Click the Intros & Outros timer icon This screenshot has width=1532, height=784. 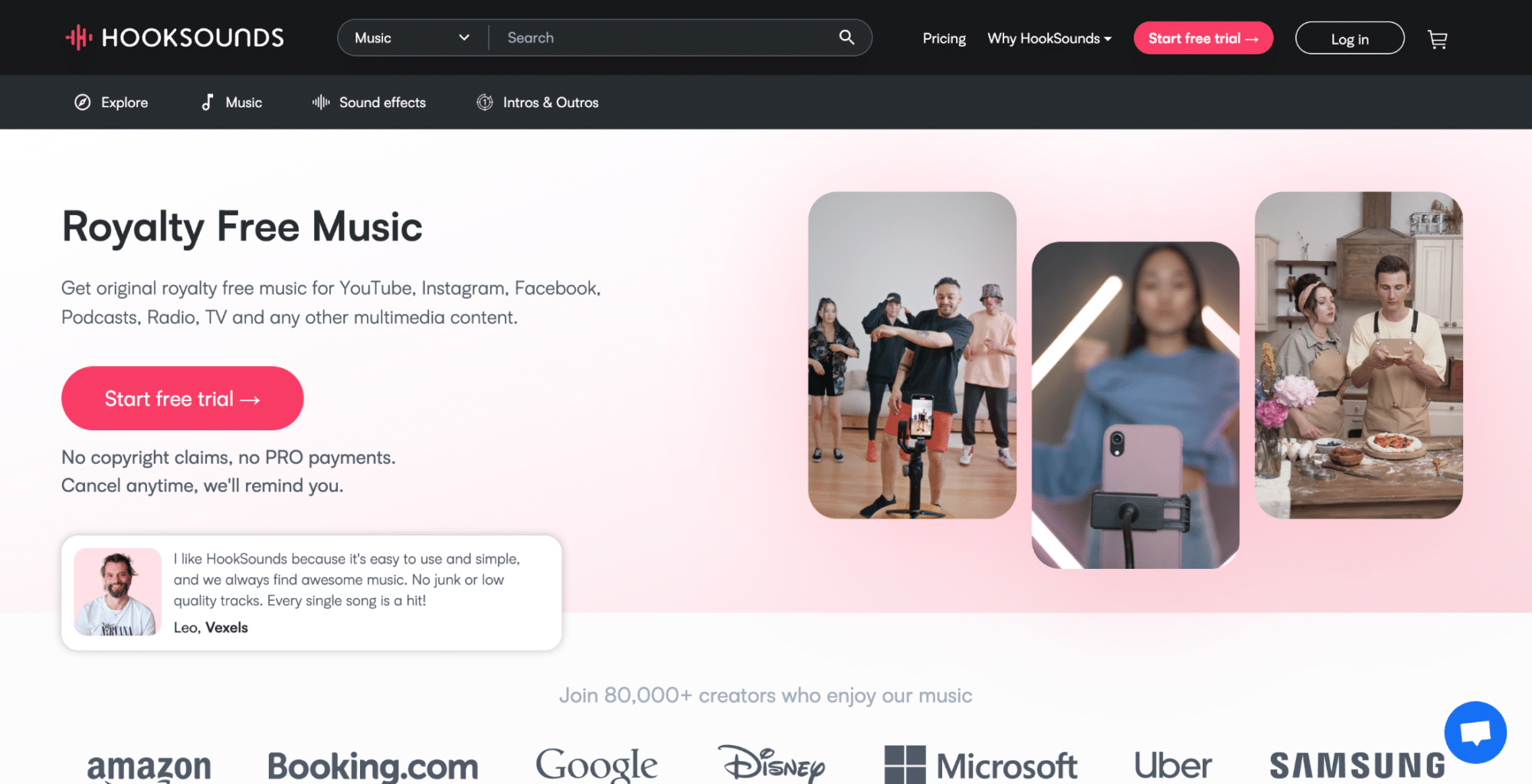coord(485,103)
